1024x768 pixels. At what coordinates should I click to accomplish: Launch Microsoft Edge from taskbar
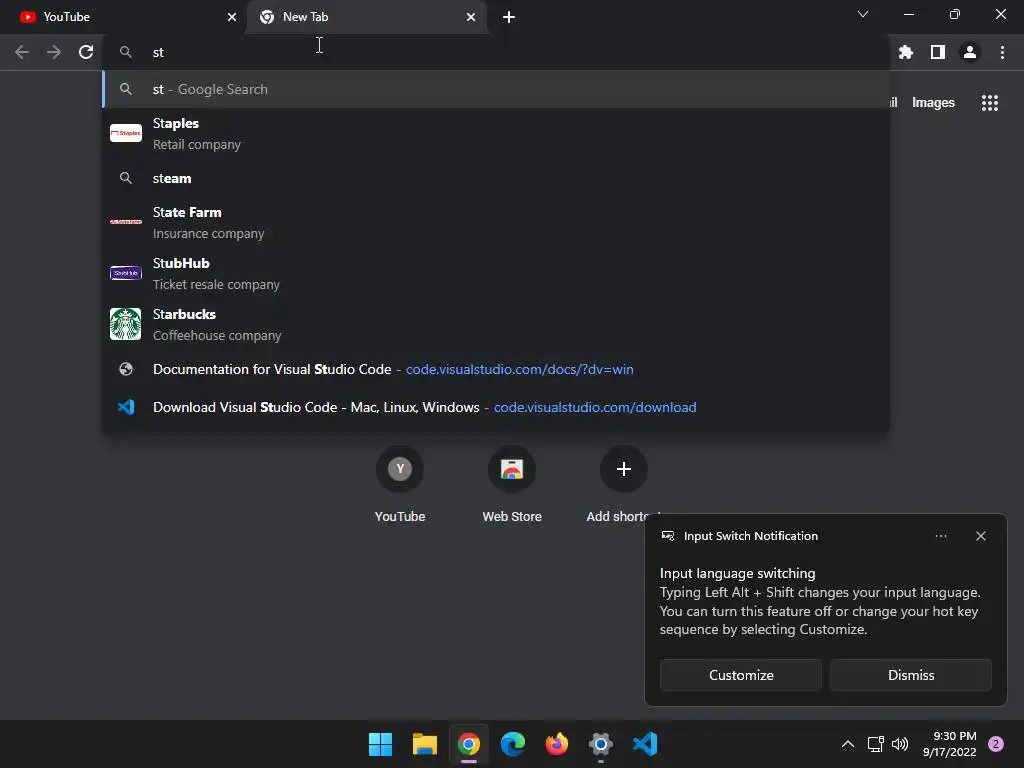pyautogui.click(x=513, y=744)
